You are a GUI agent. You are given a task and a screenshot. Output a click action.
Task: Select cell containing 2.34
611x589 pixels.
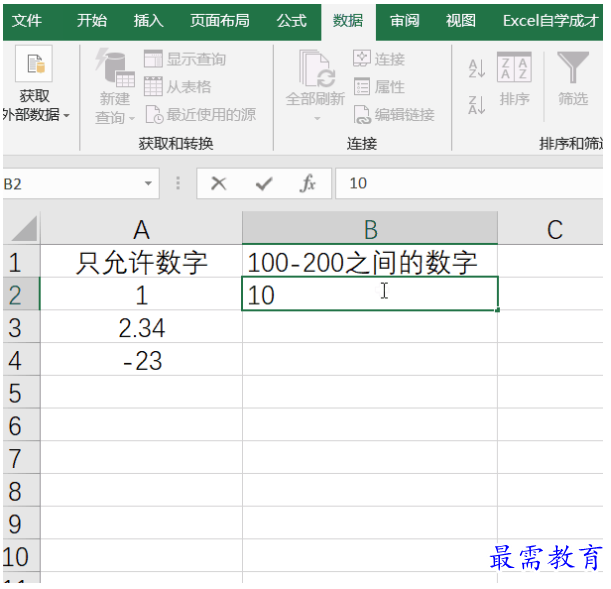[x=141, y=327]
